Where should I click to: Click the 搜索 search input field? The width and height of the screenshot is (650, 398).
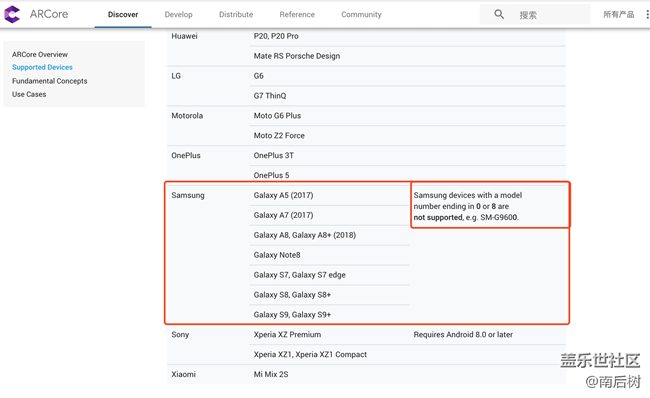pyautogui.click(x=535, y=15)
